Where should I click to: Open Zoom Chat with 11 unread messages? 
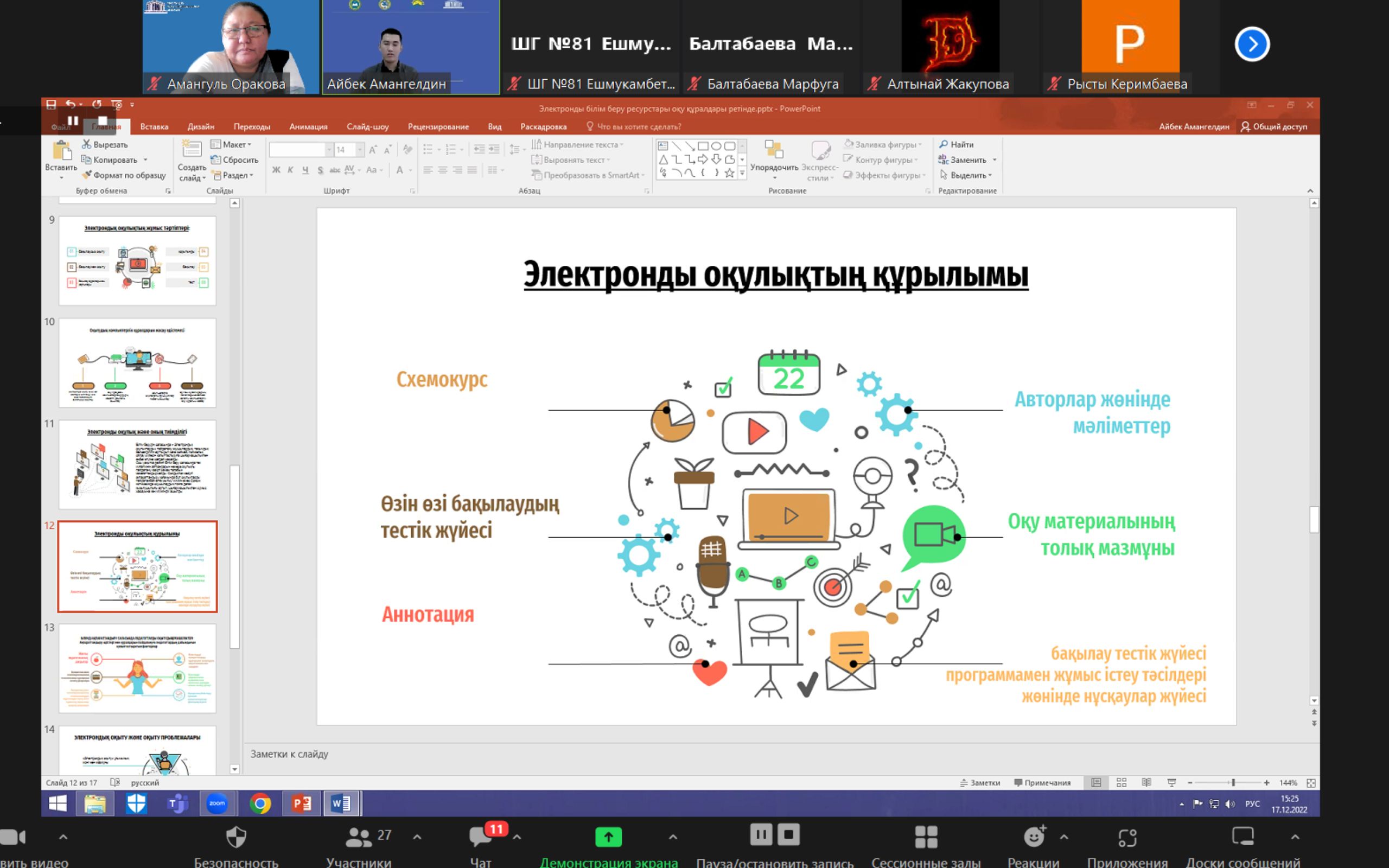(481, 837)
